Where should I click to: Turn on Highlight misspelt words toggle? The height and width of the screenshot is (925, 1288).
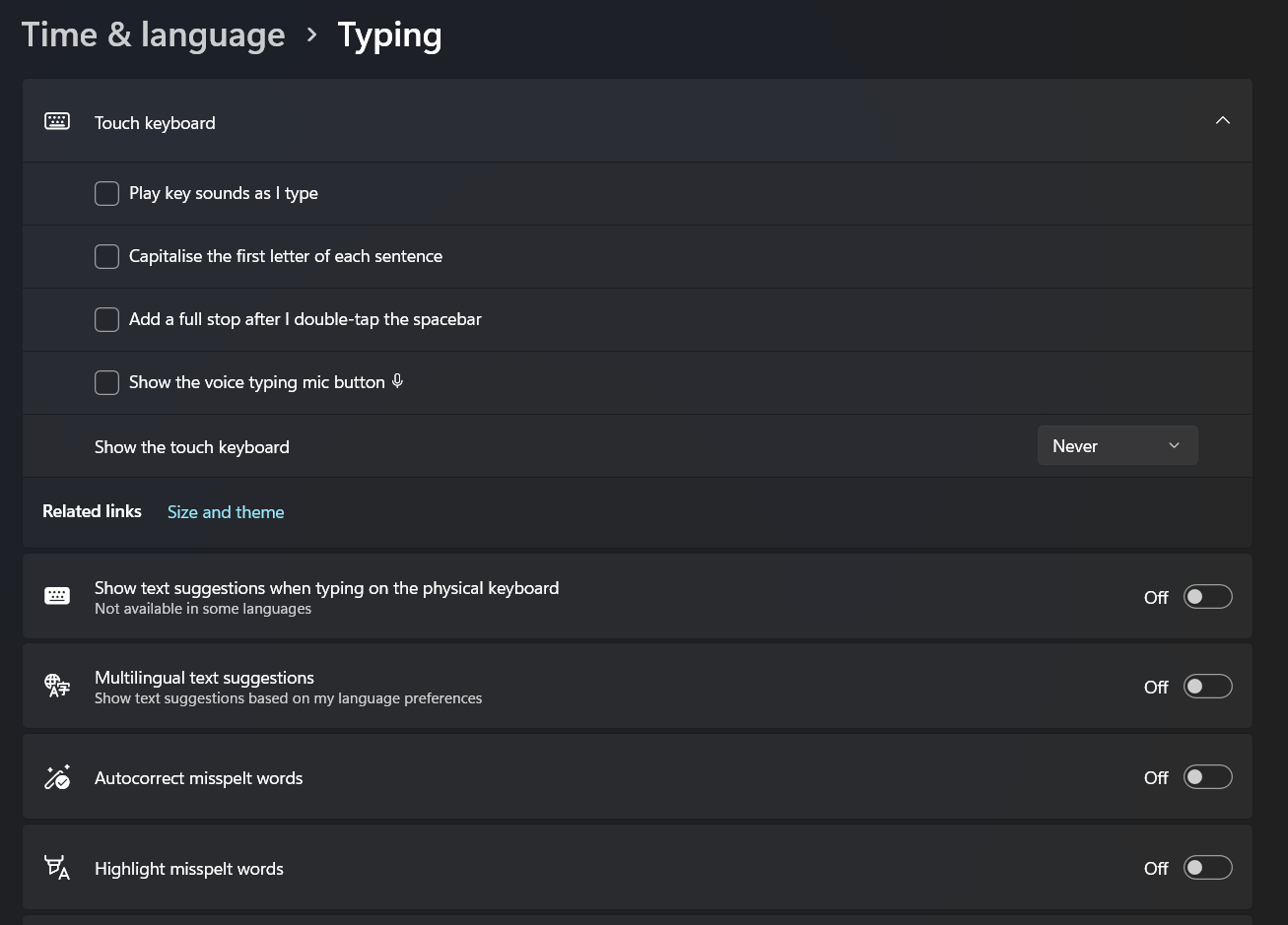pyautogui.click(x=1207, y=868)
